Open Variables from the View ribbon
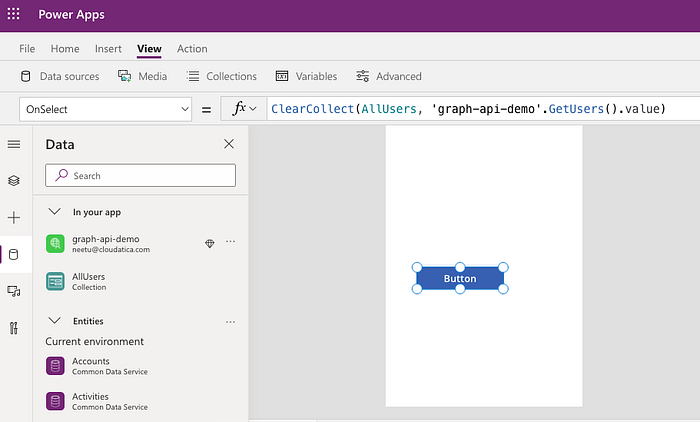 click(x=316, y=76)
